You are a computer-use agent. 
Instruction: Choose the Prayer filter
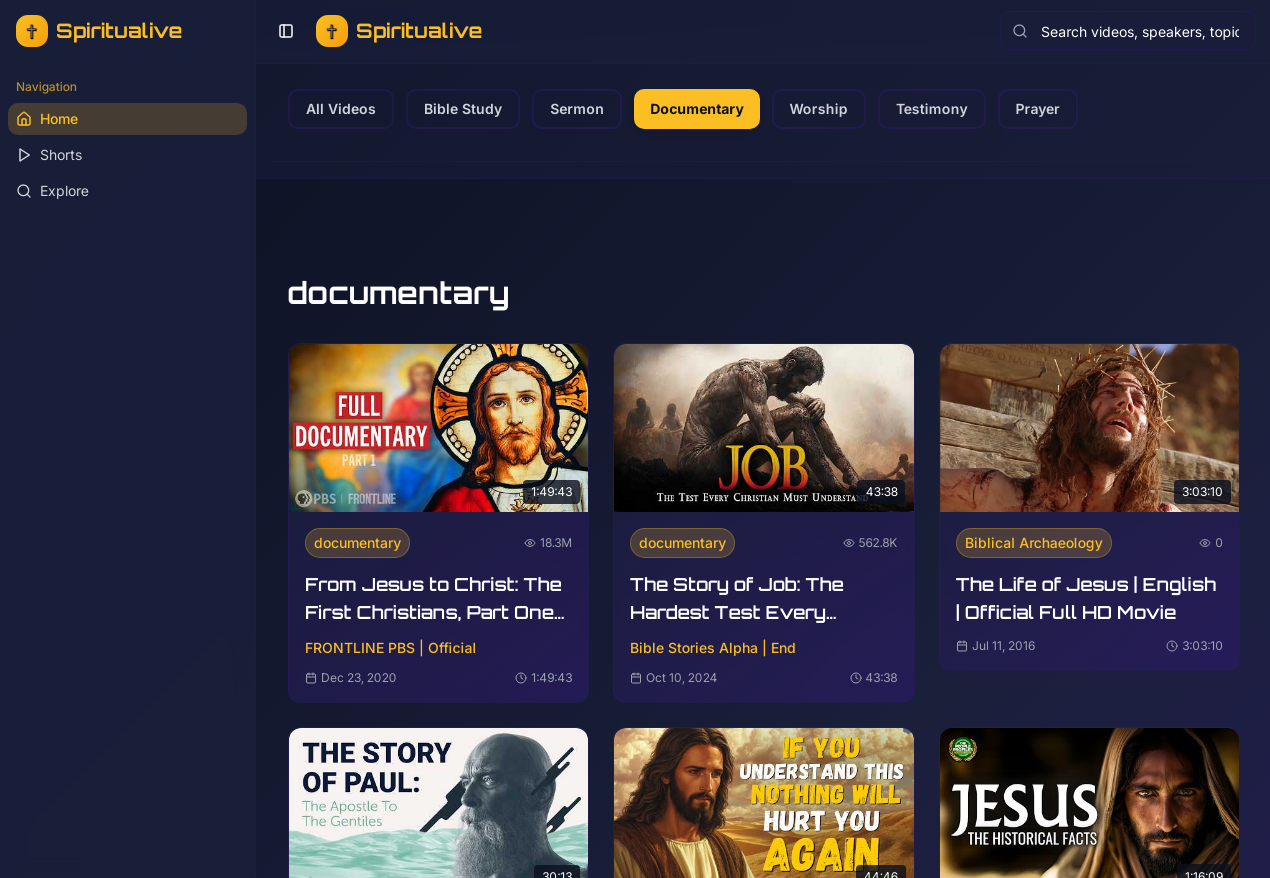pyautogui.click(x=1037, y=109)
